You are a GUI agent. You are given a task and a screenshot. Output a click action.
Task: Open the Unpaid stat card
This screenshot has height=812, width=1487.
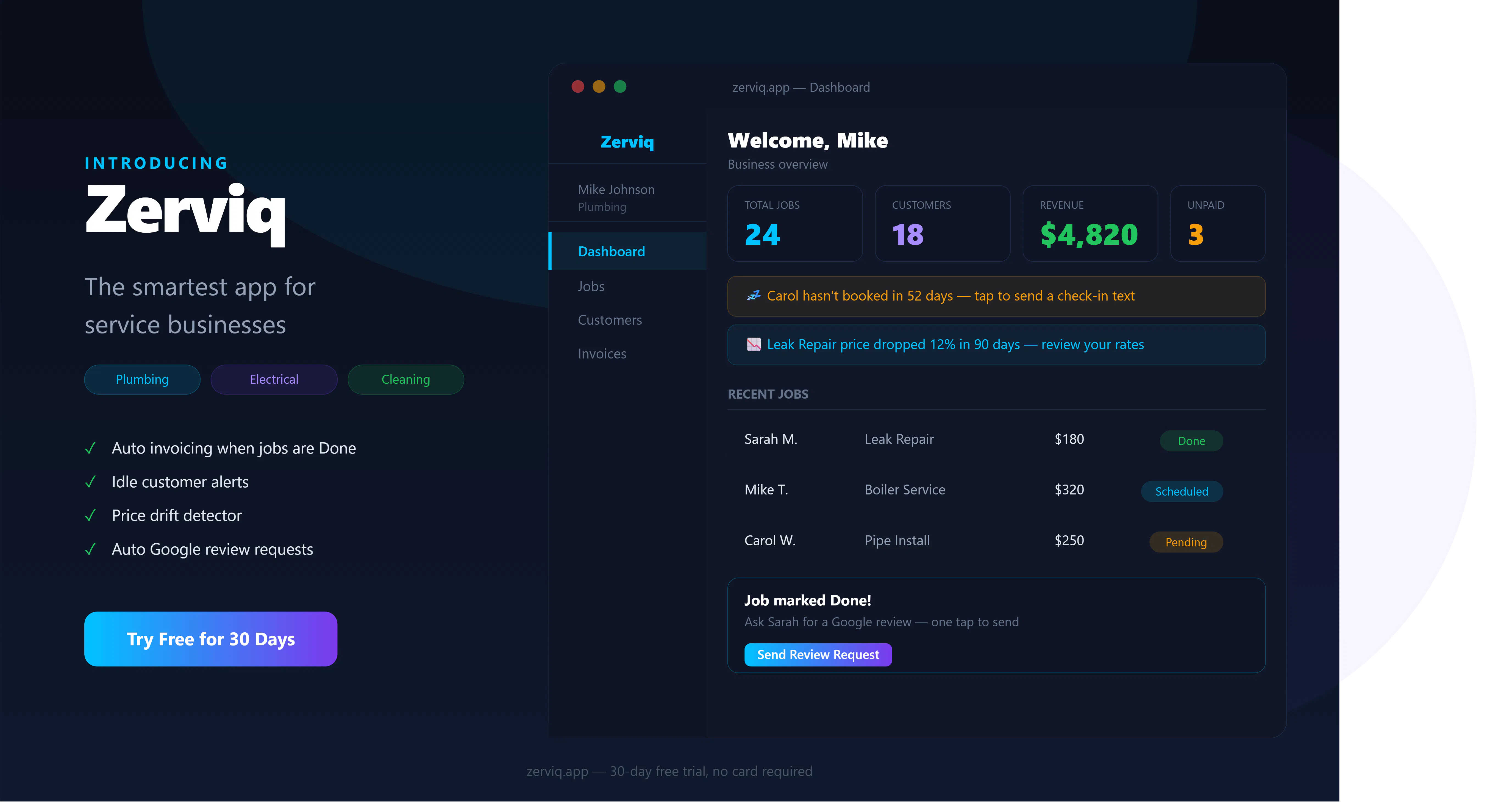pos(1218,223)
